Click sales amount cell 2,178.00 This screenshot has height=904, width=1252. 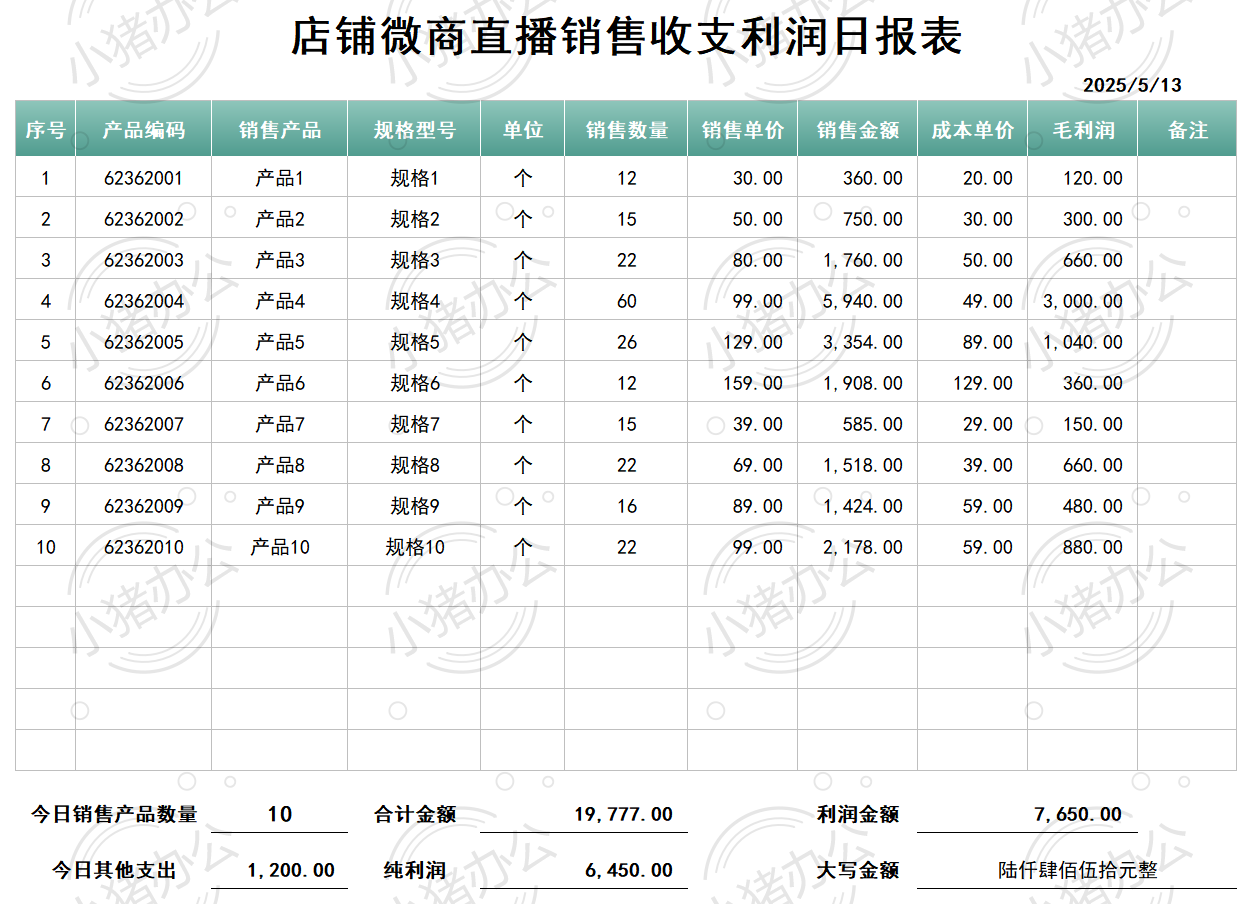point(858,547)
